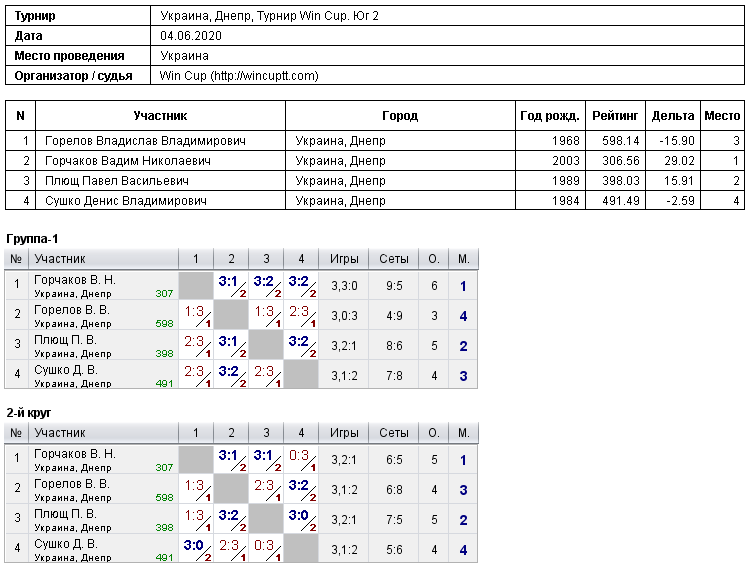The image size is (750, 568).
Task: Click participant 'Горчаков Вадим Николаевич'
Action: click(128, 161)
